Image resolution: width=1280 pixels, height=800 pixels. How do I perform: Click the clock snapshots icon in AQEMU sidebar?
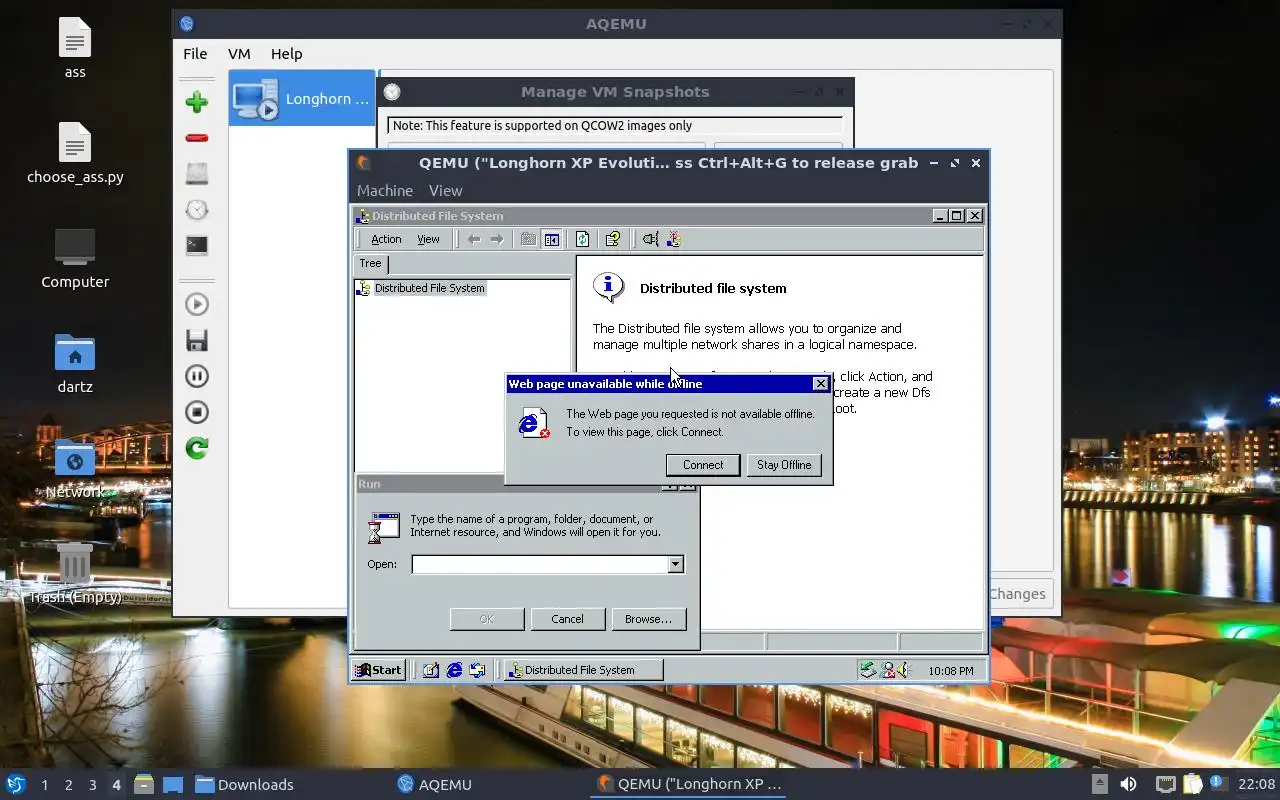coord(197,209)
